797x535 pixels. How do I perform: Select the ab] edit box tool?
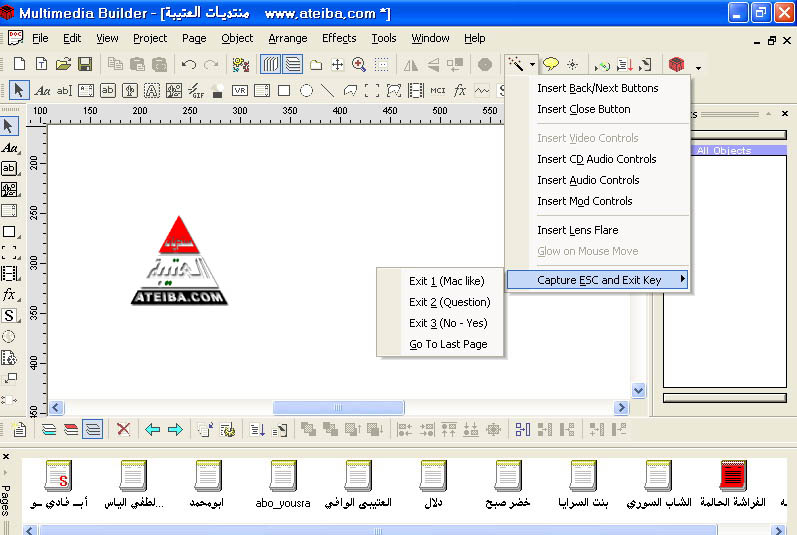[x=64, y=91]
